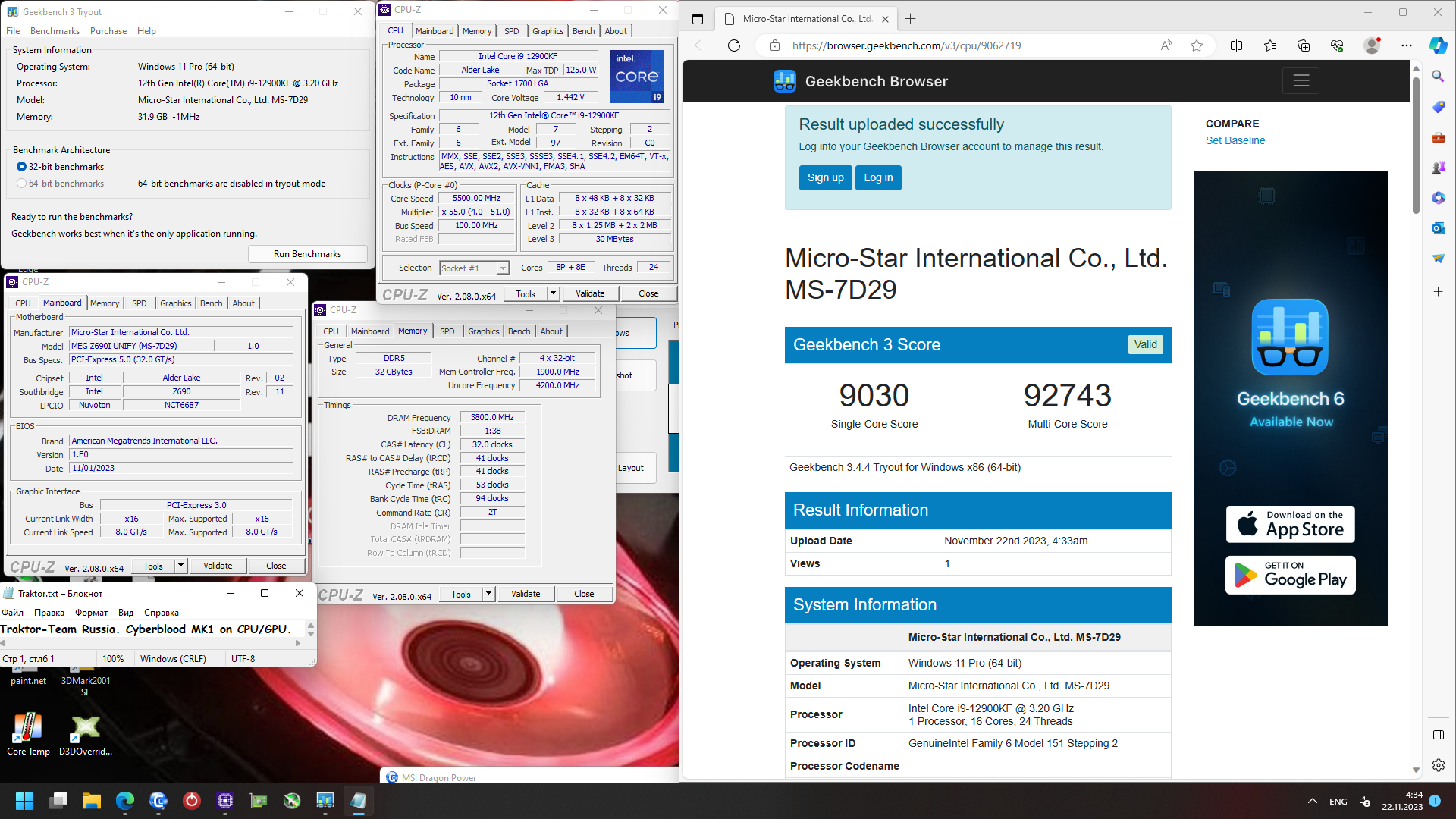Viewport: 1456px width, 819px height.
Task: Open sidebar search icon in Edge
Action: 1438,76
